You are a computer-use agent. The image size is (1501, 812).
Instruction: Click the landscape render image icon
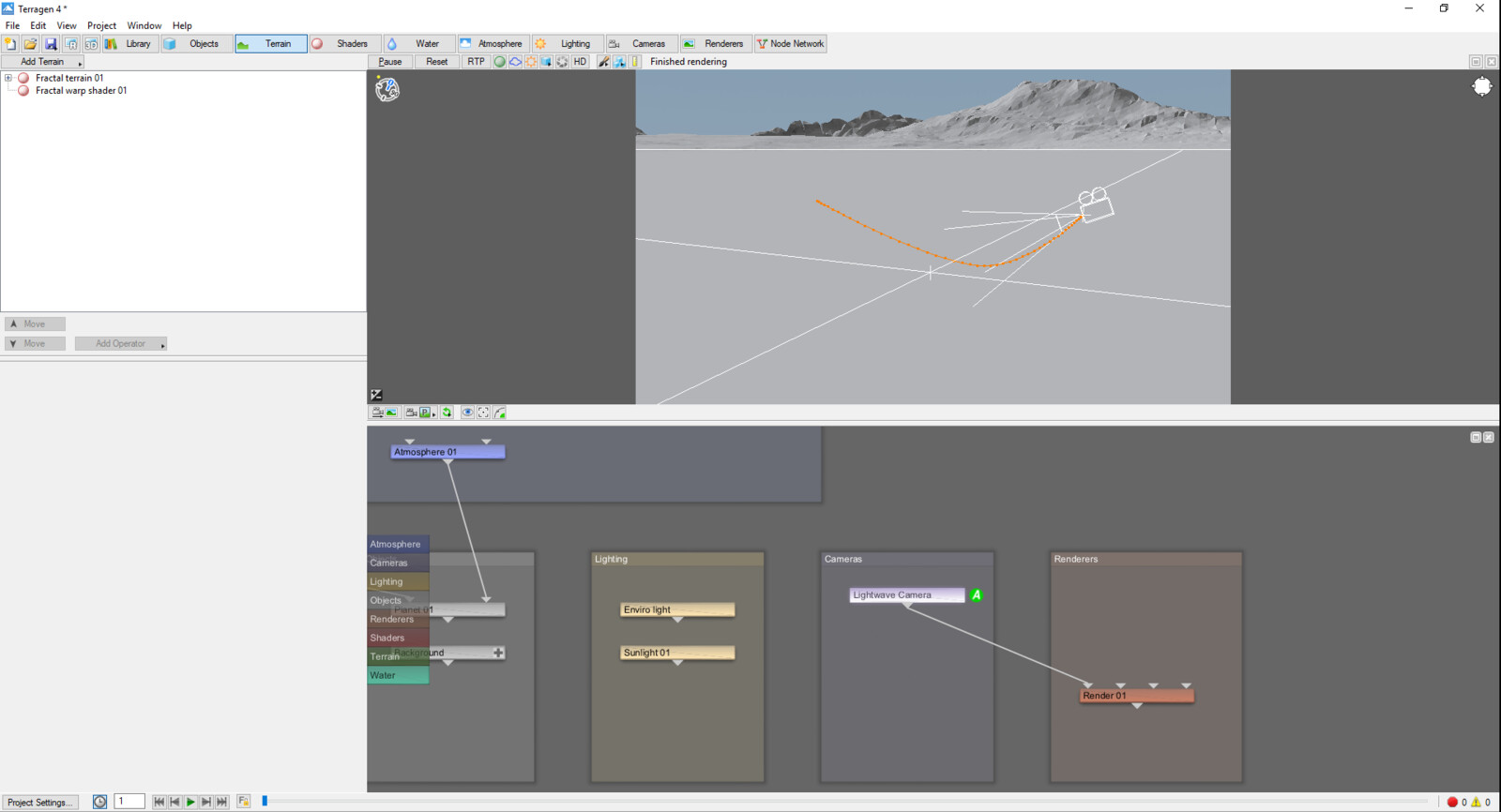tap(392, 413)
